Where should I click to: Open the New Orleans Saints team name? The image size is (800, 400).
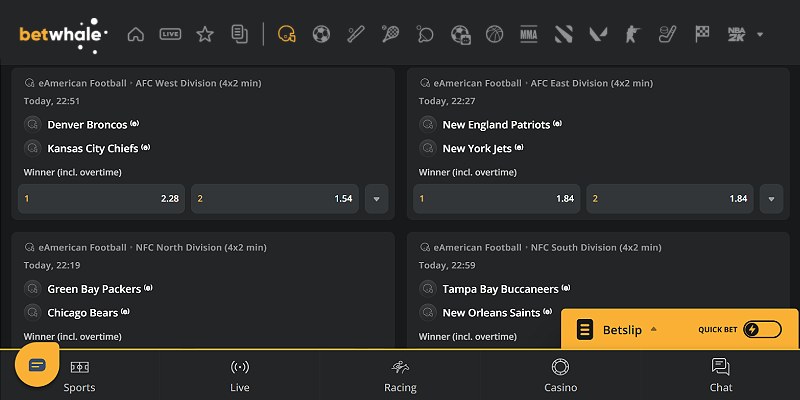491,313
